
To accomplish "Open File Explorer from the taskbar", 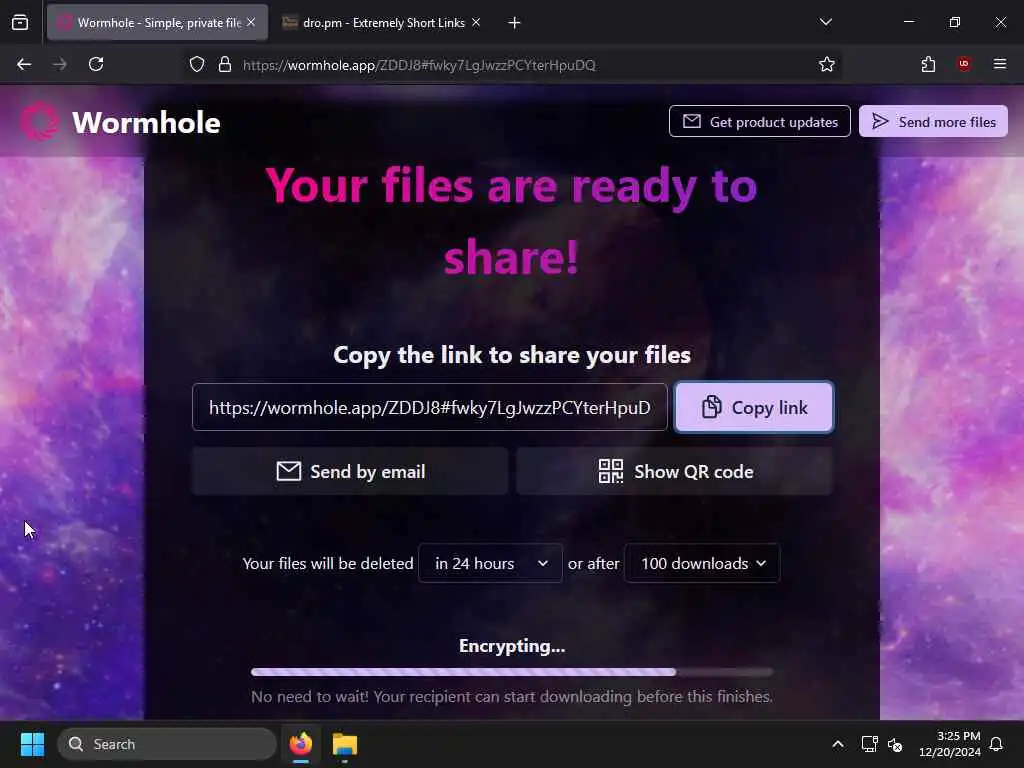I will [x=345, y=744].
